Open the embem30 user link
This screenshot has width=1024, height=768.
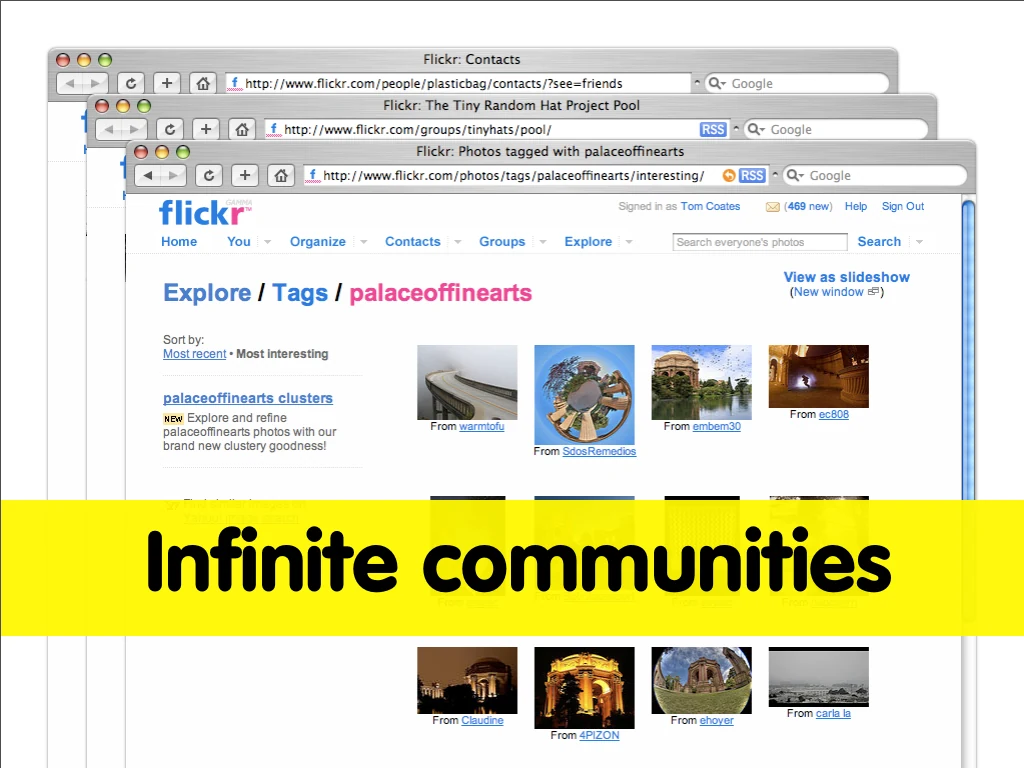(716, 426)
